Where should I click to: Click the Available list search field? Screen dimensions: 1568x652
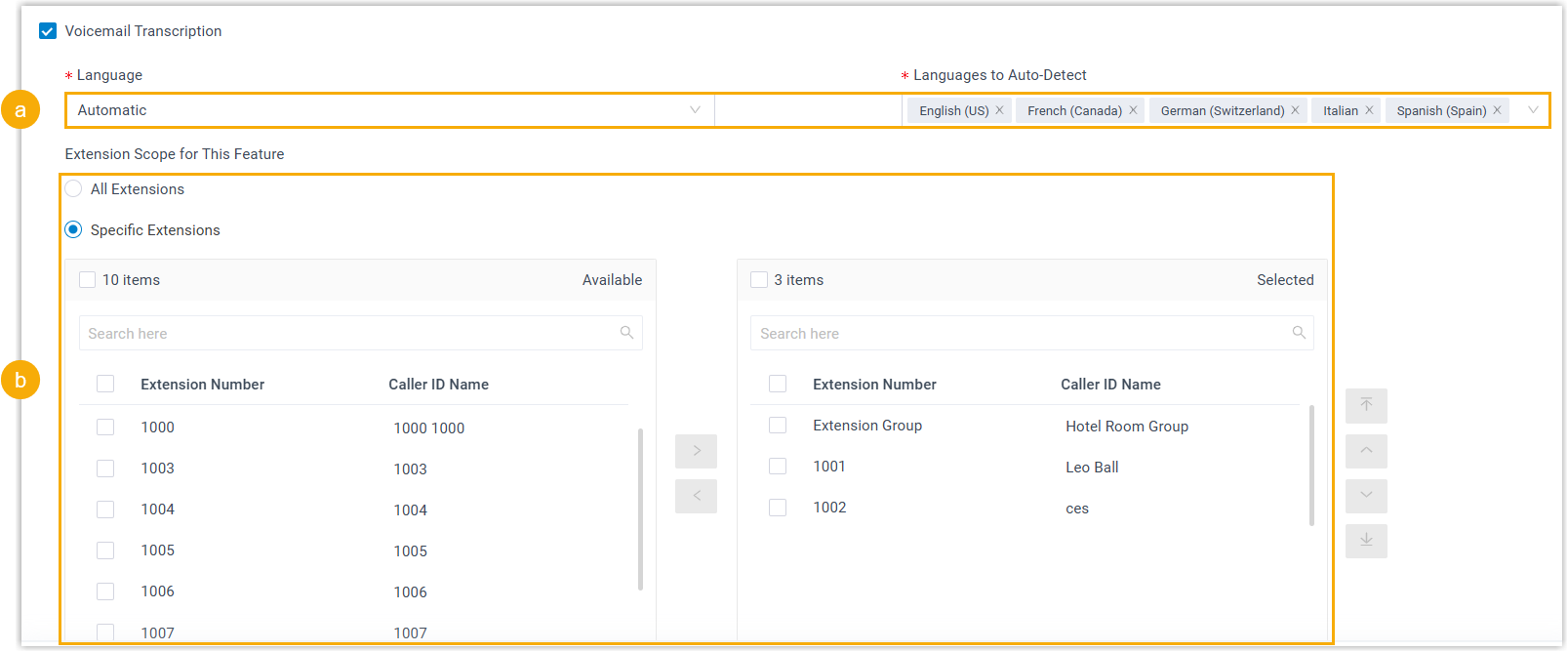coord(351,334)
